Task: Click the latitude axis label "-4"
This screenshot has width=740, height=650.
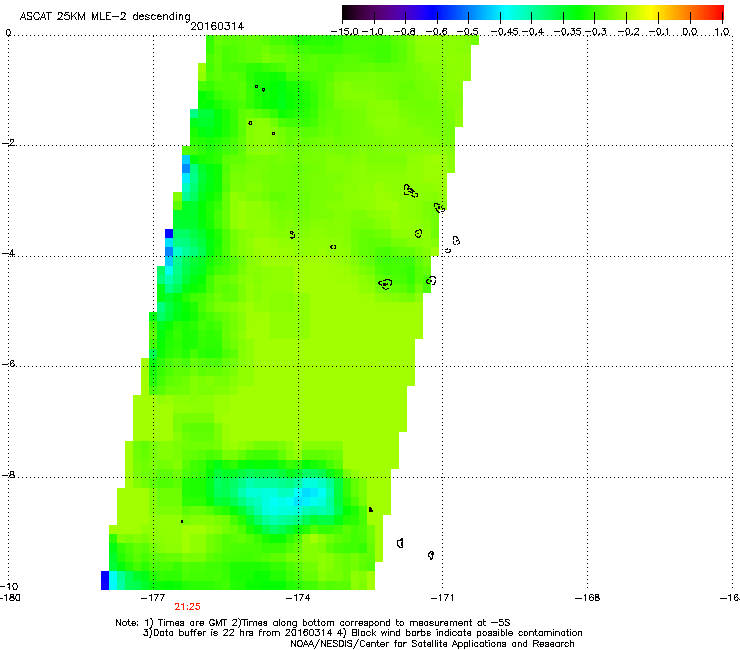Action: pyautogui.click(x=9, y=253)
